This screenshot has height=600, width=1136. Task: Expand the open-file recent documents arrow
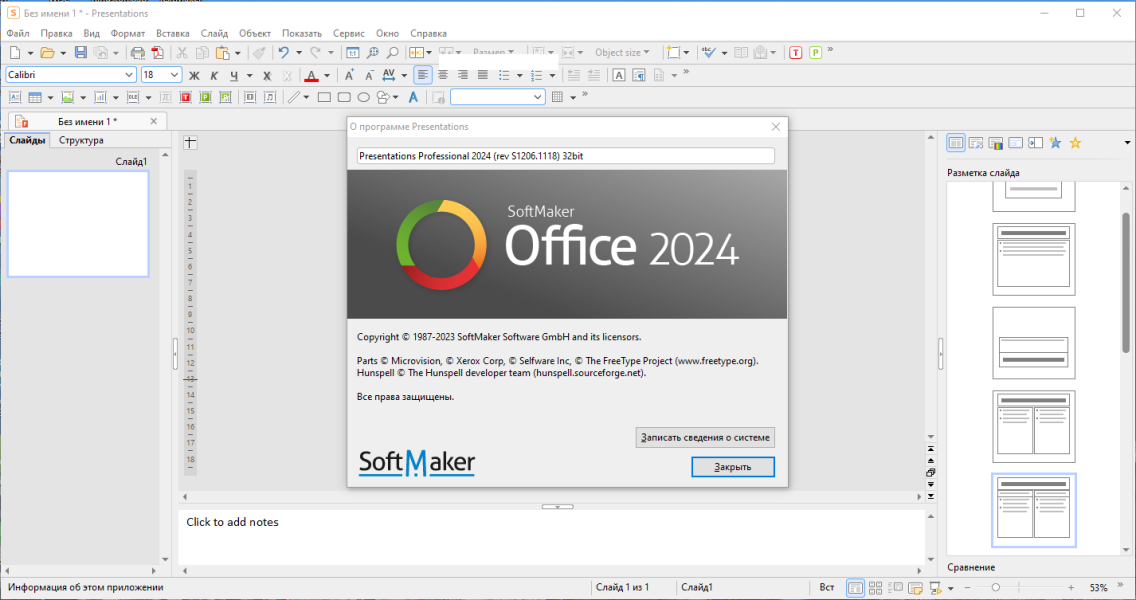point(63,53)
